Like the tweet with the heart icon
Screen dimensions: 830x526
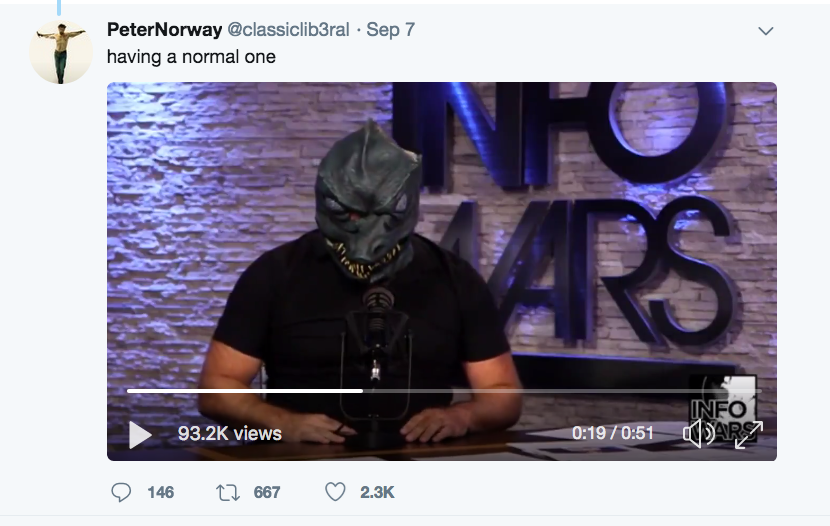(335, 492)
